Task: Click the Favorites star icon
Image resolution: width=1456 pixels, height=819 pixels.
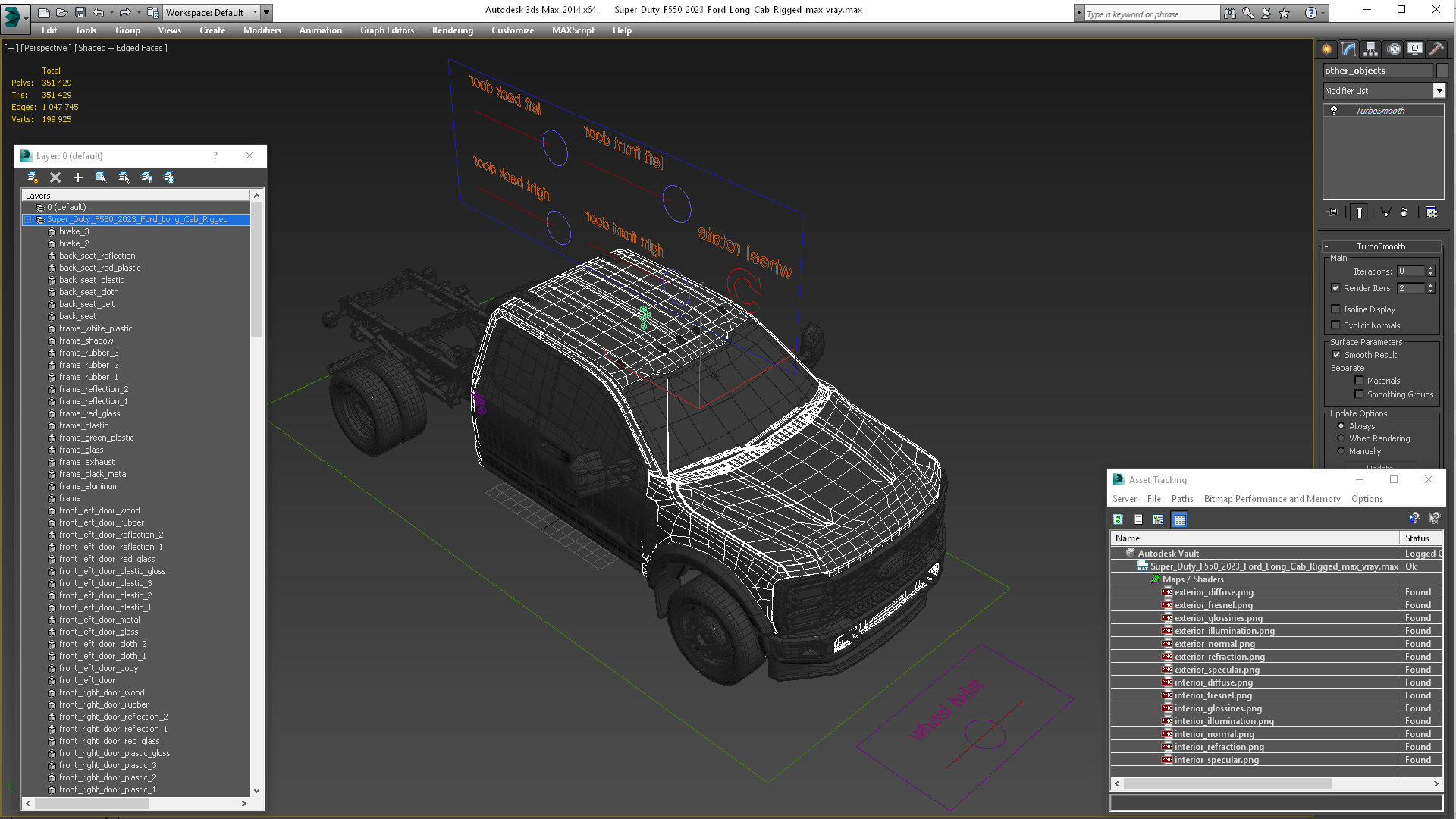Action: [1284, 13]
